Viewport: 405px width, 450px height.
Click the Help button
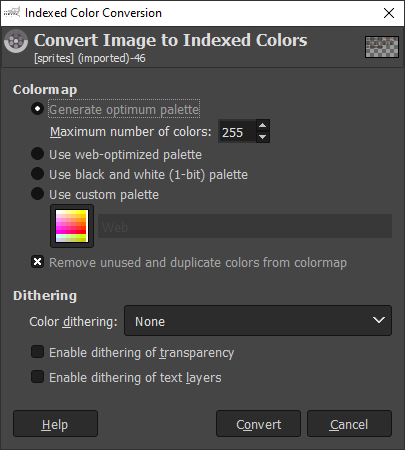point(55,424)
